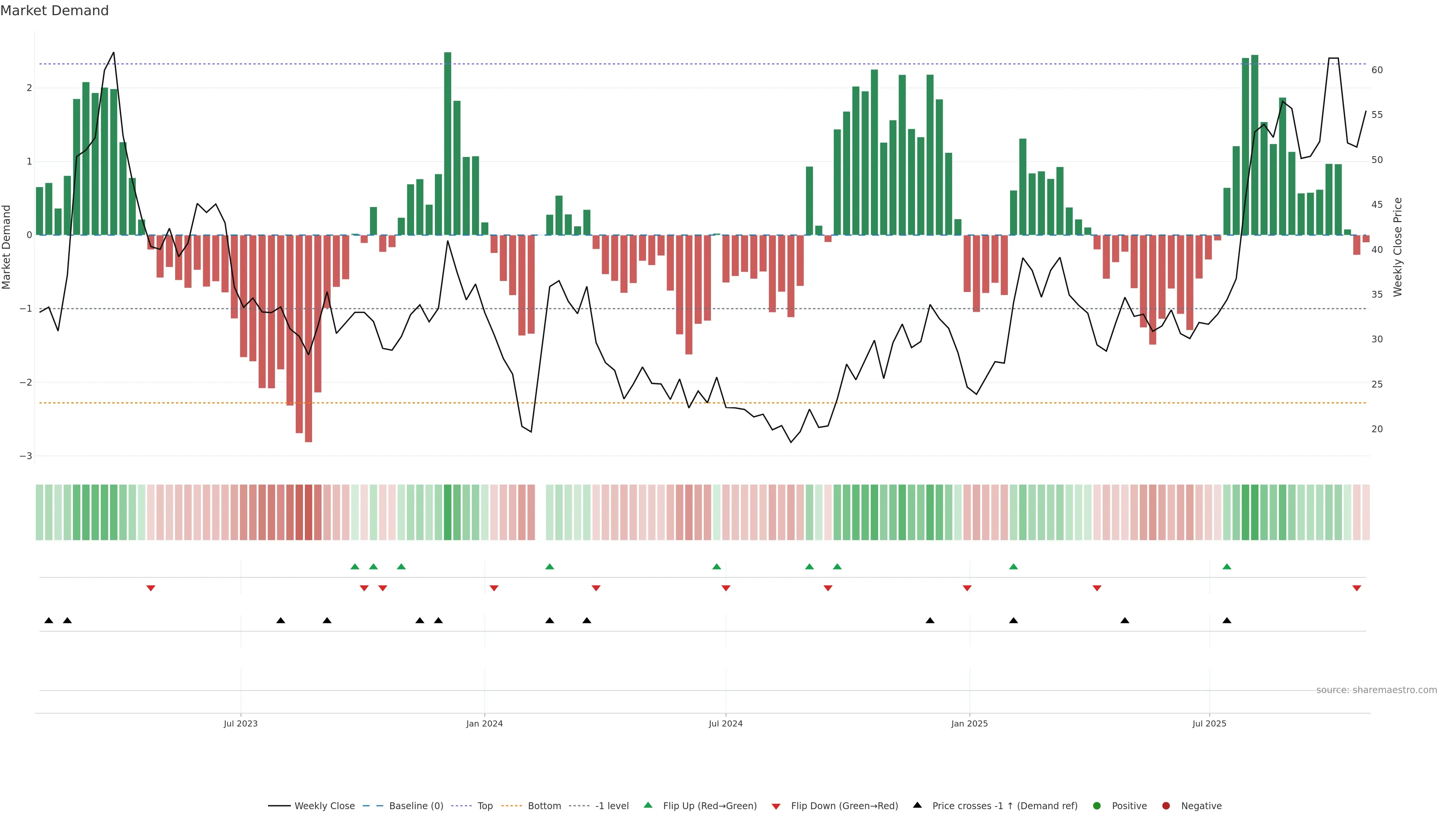
Task: Click the leftmost red flip-down triangle marker
Action: (151, 588)
